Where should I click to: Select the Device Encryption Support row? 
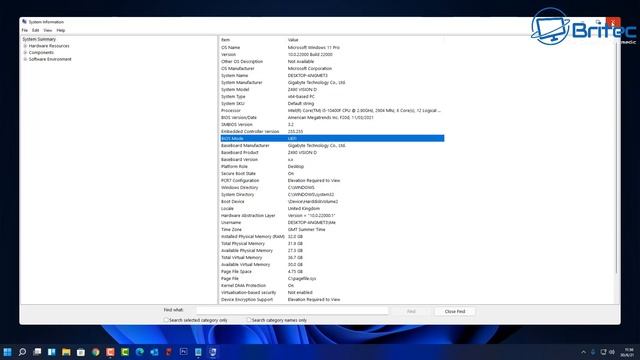pos(332,300)
